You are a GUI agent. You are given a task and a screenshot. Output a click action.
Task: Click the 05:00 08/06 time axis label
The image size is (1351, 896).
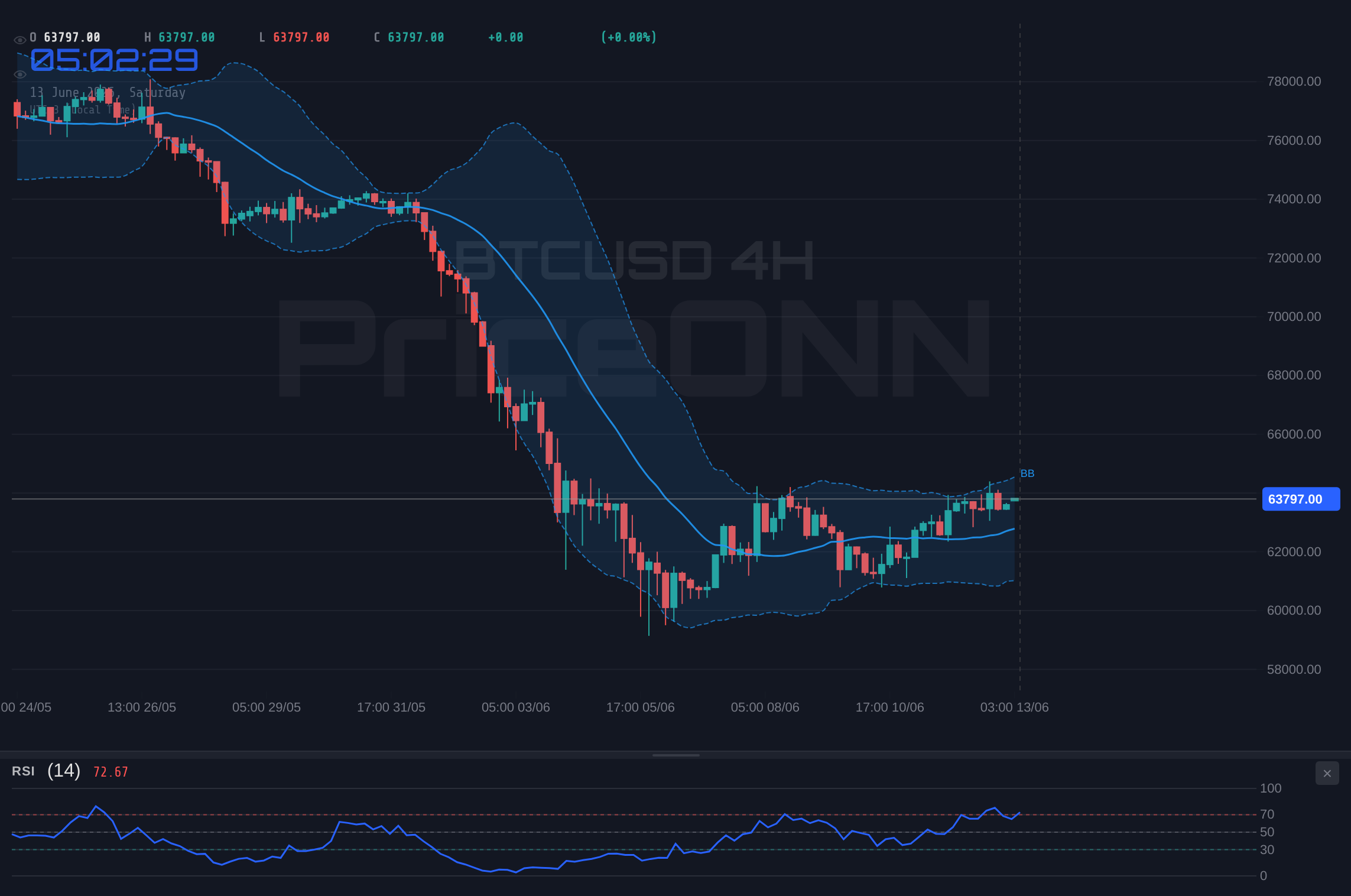[x=765, y=707]
